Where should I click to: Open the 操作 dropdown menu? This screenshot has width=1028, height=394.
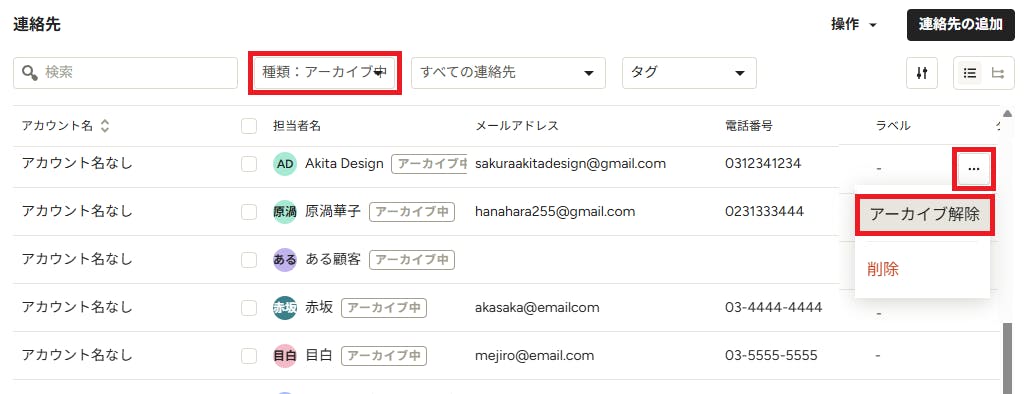tap(854, 25)
